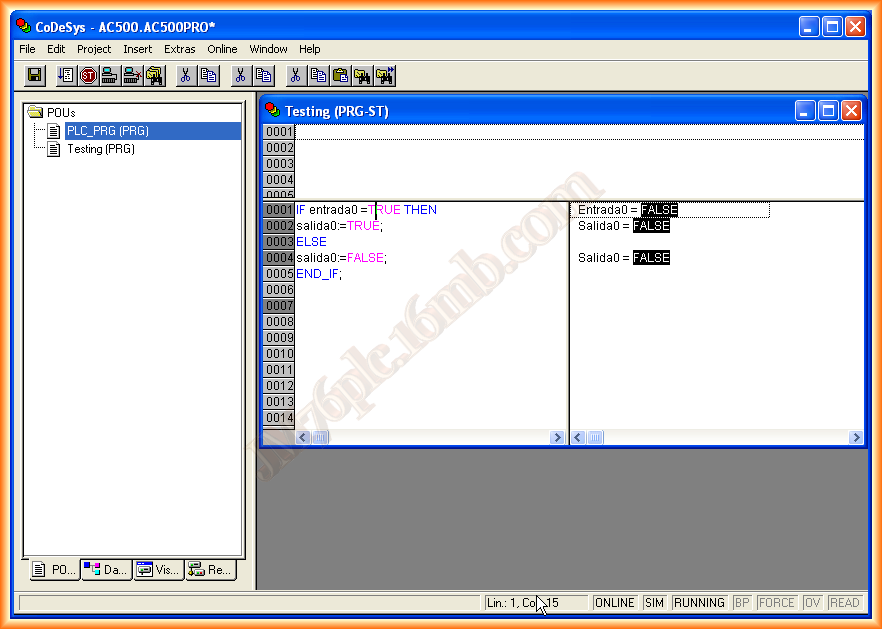Click the Entrada0 FALSE monitored value
The image size is (882, 629).
click(659, 210)
